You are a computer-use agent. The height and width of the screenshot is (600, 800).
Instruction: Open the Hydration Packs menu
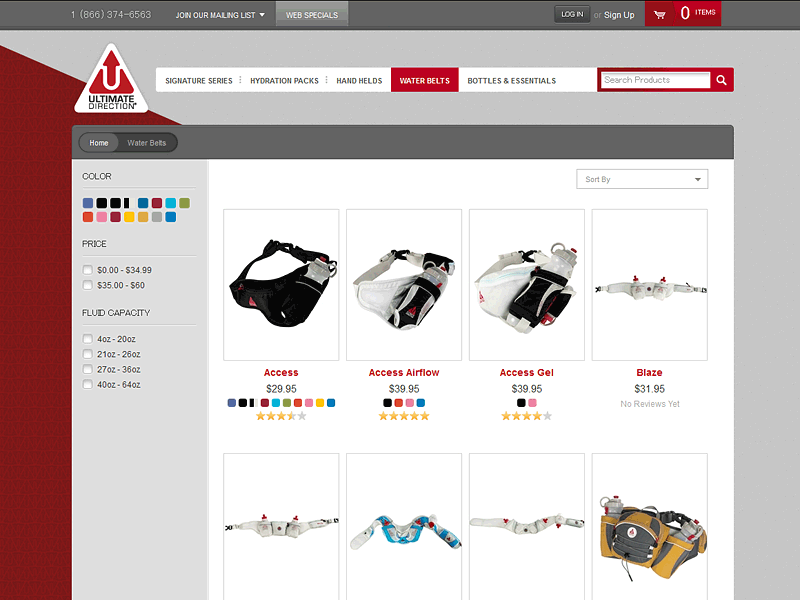click(284, 81)
